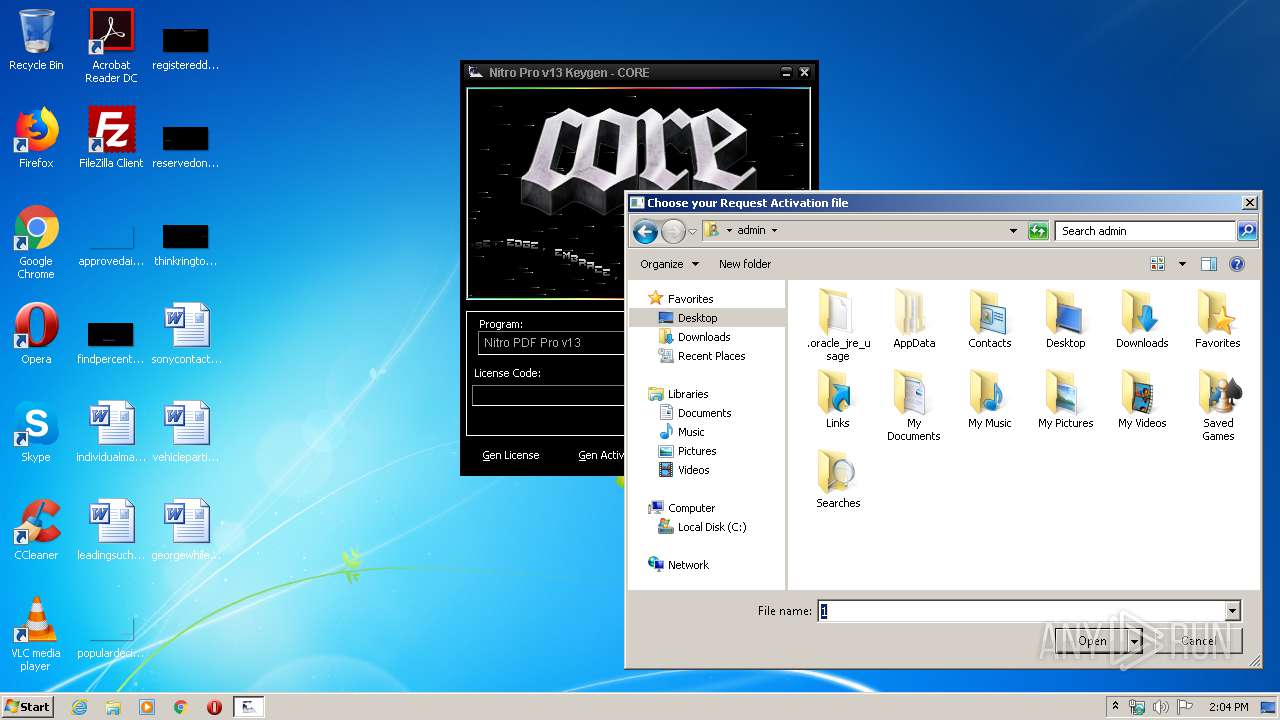Select Local Disk (C:)

(702, 527)
